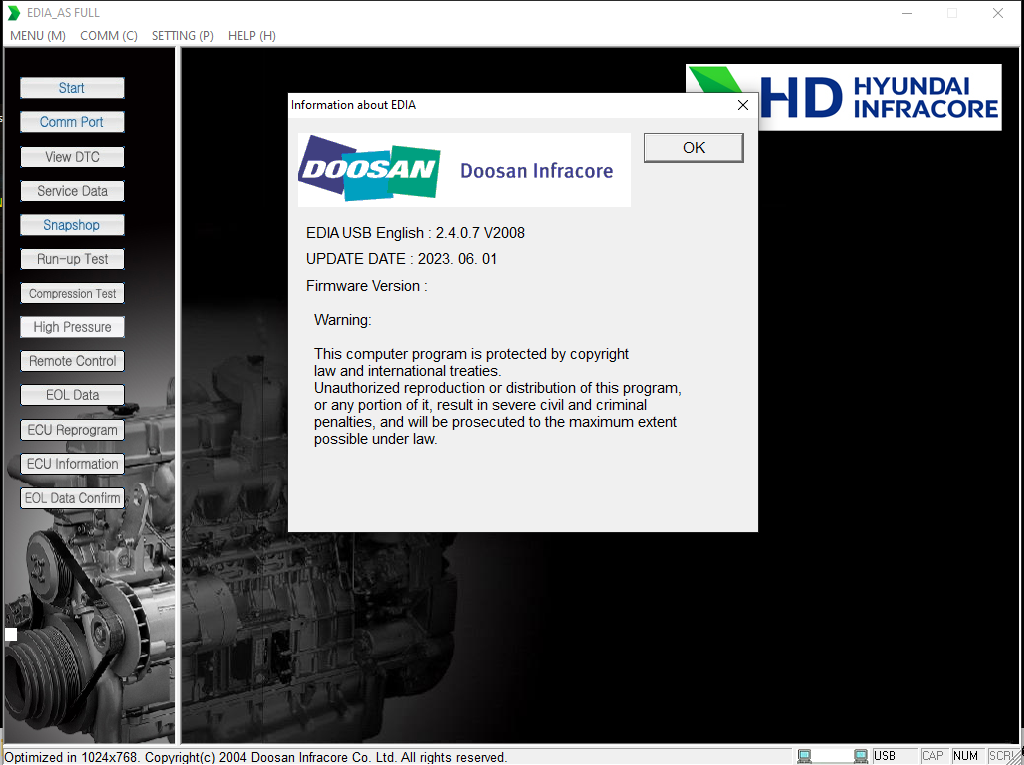Open Comm Port settings

72,122
